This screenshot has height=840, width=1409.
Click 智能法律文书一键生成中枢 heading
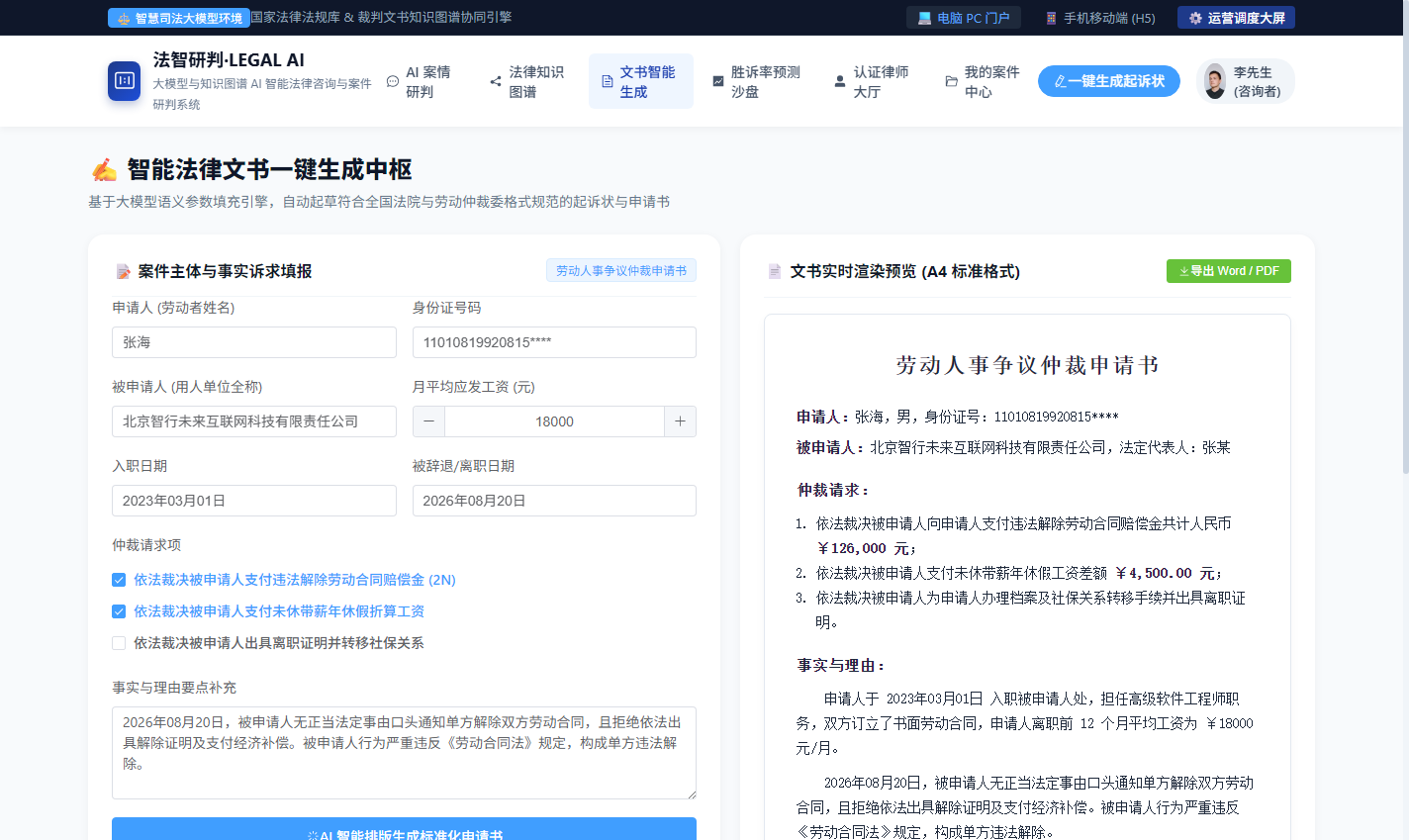pos(269,170)
